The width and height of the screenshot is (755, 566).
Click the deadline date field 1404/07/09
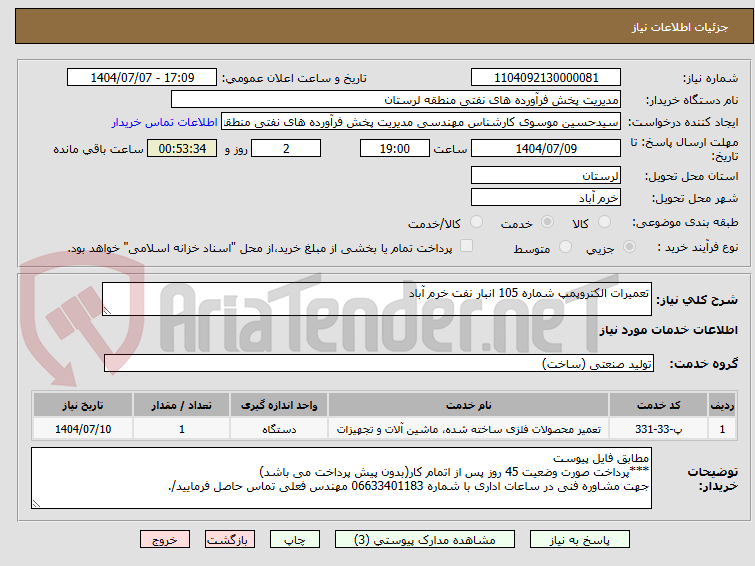546,148
